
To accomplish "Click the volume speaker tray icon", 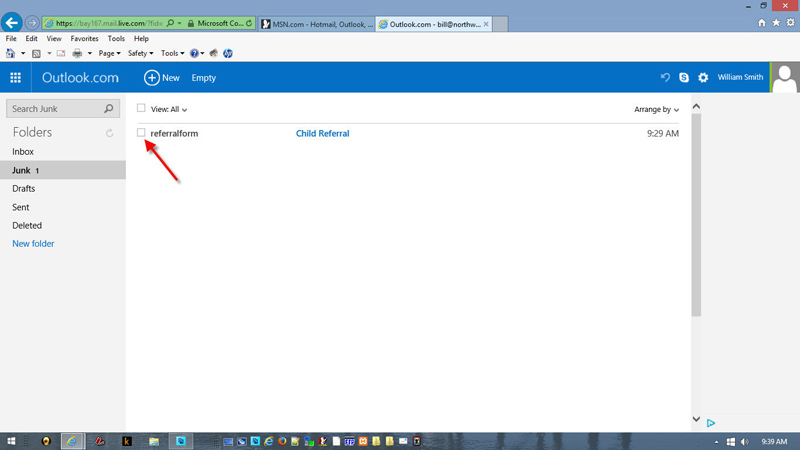I will 744,442.
